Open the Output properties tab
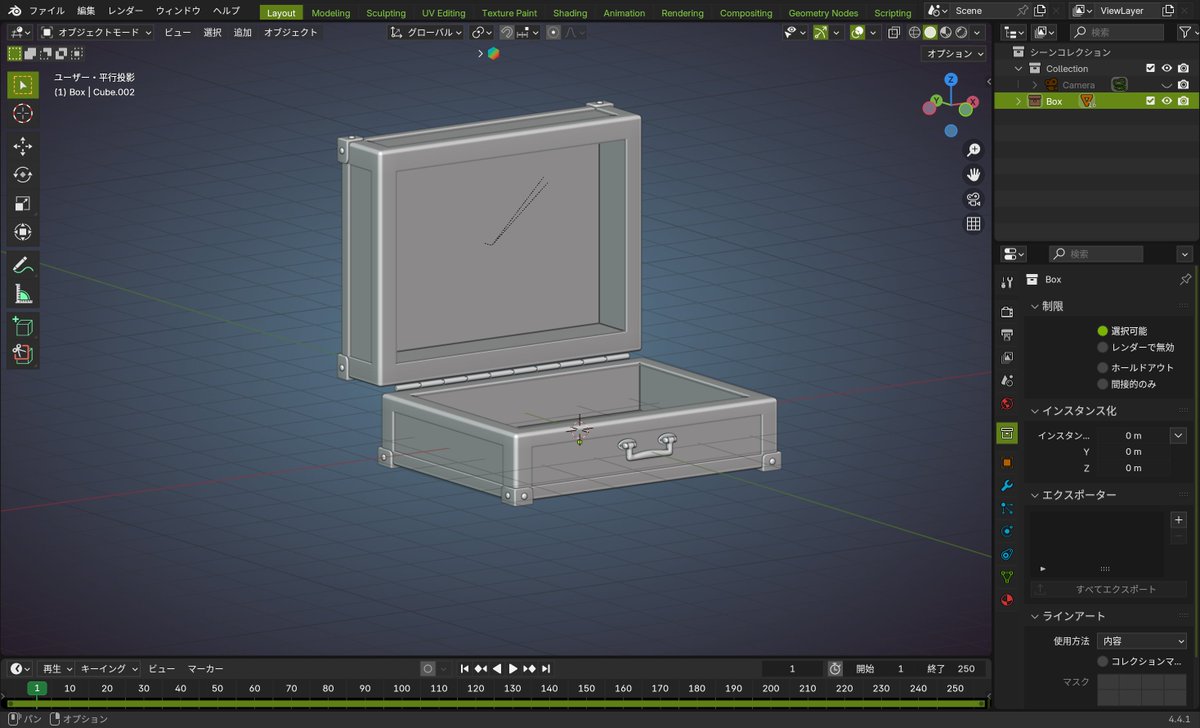This screenshot has width=1200, height=728. 1007,334
